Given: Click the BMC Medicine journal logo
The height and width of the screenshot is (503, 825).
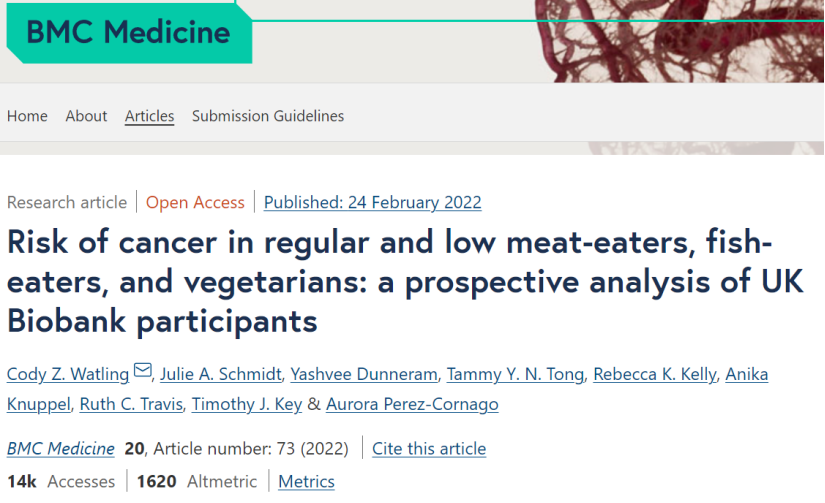Looking at the screenshot, I should (x=128, y=32).
